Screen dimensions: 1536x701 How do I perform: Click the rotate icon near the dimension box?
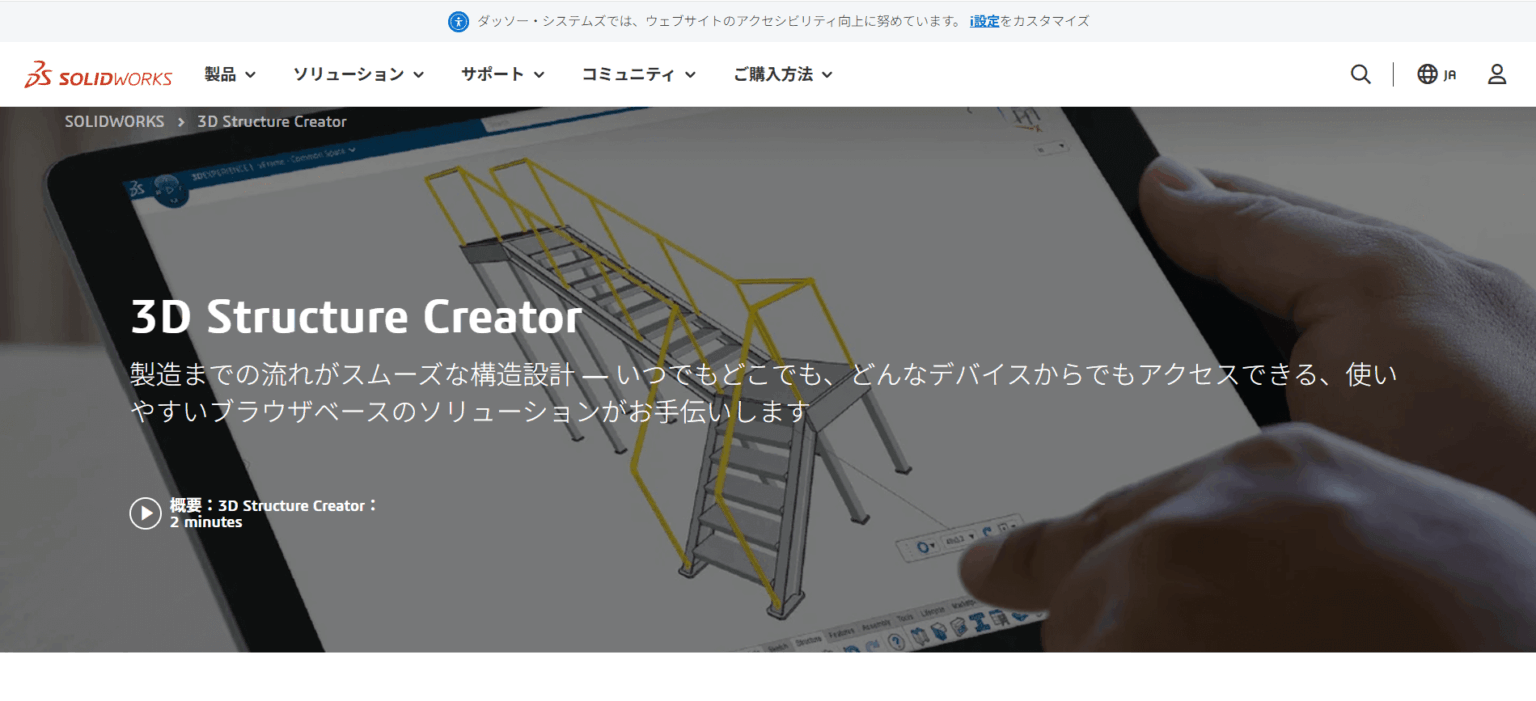pos(987,532)
